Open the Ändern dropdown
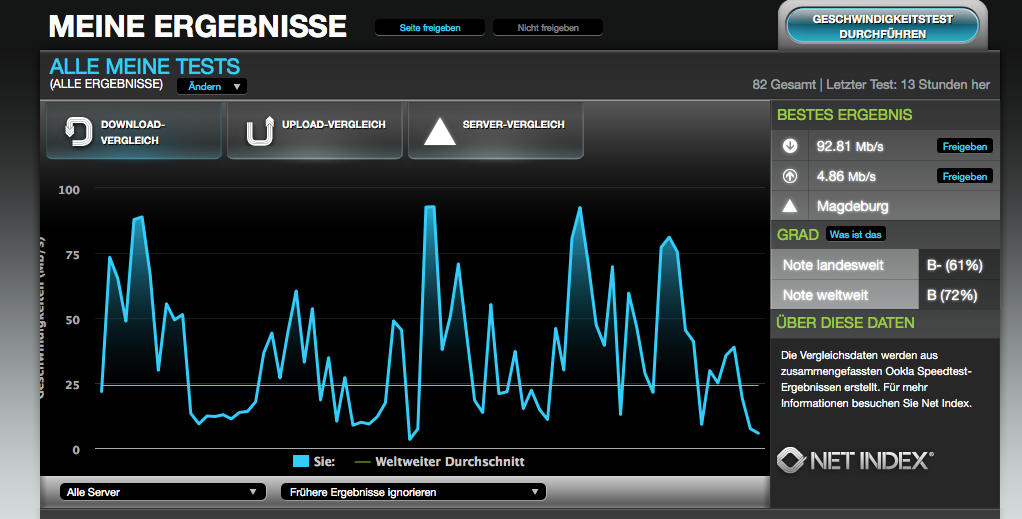Screen dimensions: 1022x519 (x=211, y=87)
